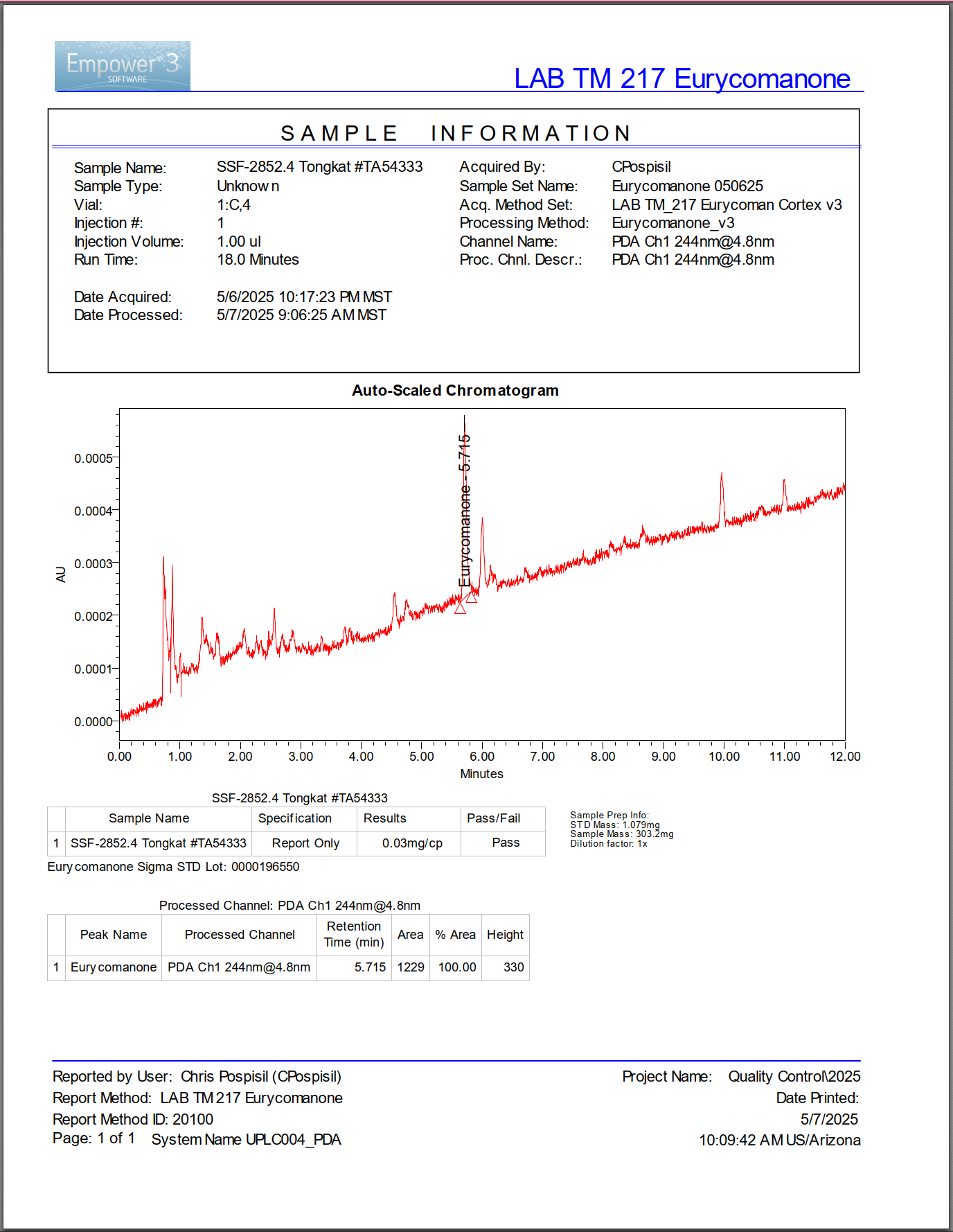Click the System Name UPLC004_PDA footer text

246,1140
